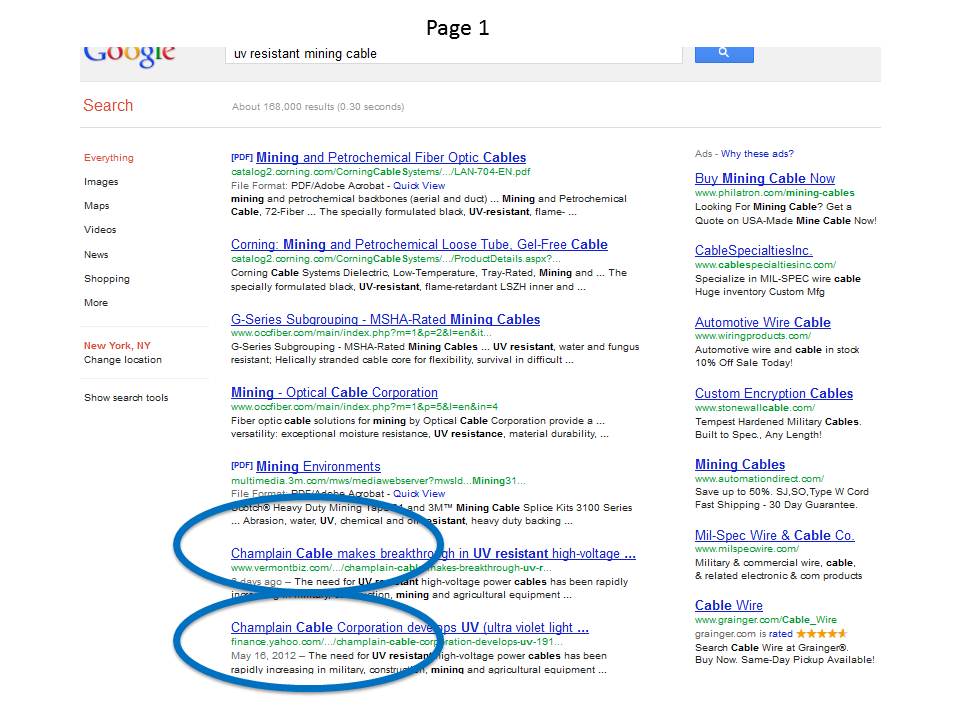Click the finance.yahoo.com result URL
960x720 pixels.
[x=396, y=642]
